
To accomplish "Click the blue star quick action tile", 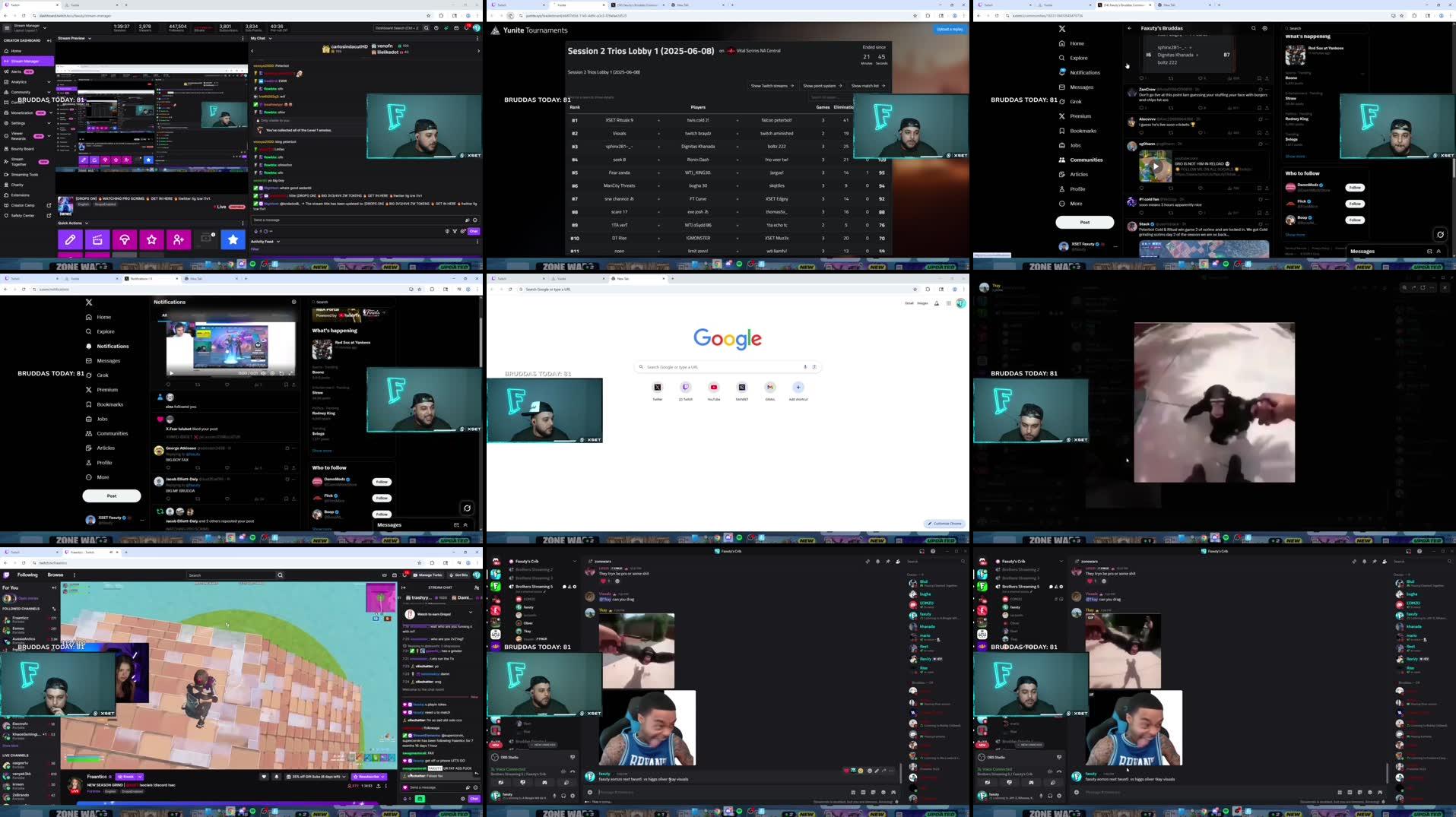I will tap(233, 239).
